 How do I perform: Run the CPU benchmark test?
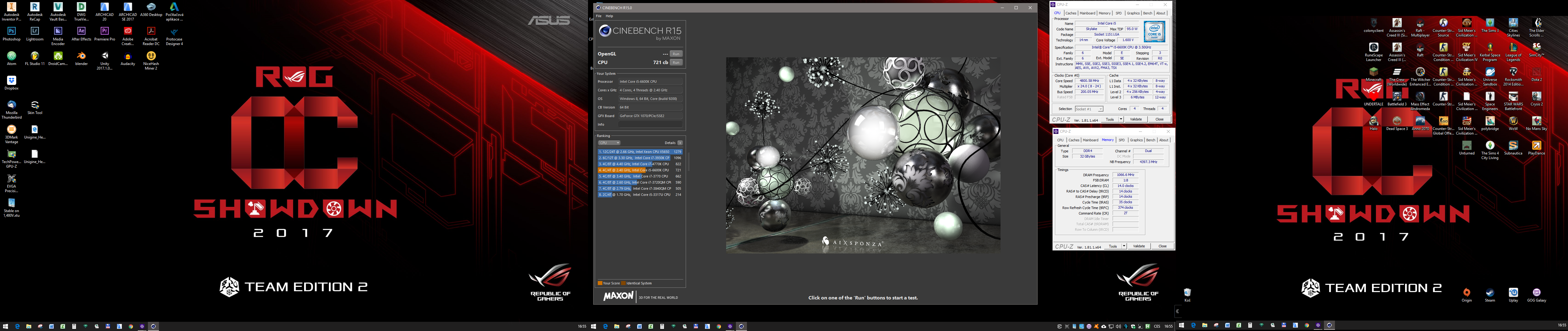(x=676, y=62)
